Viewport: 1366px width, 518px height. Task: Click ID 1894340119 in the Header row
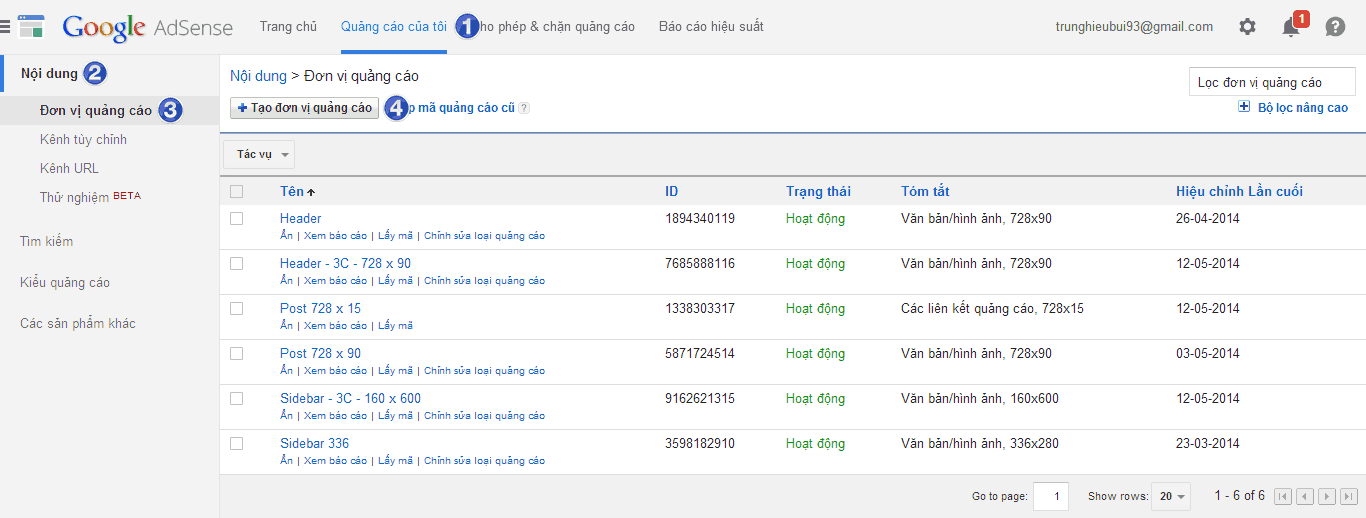(x=700, y=218)
